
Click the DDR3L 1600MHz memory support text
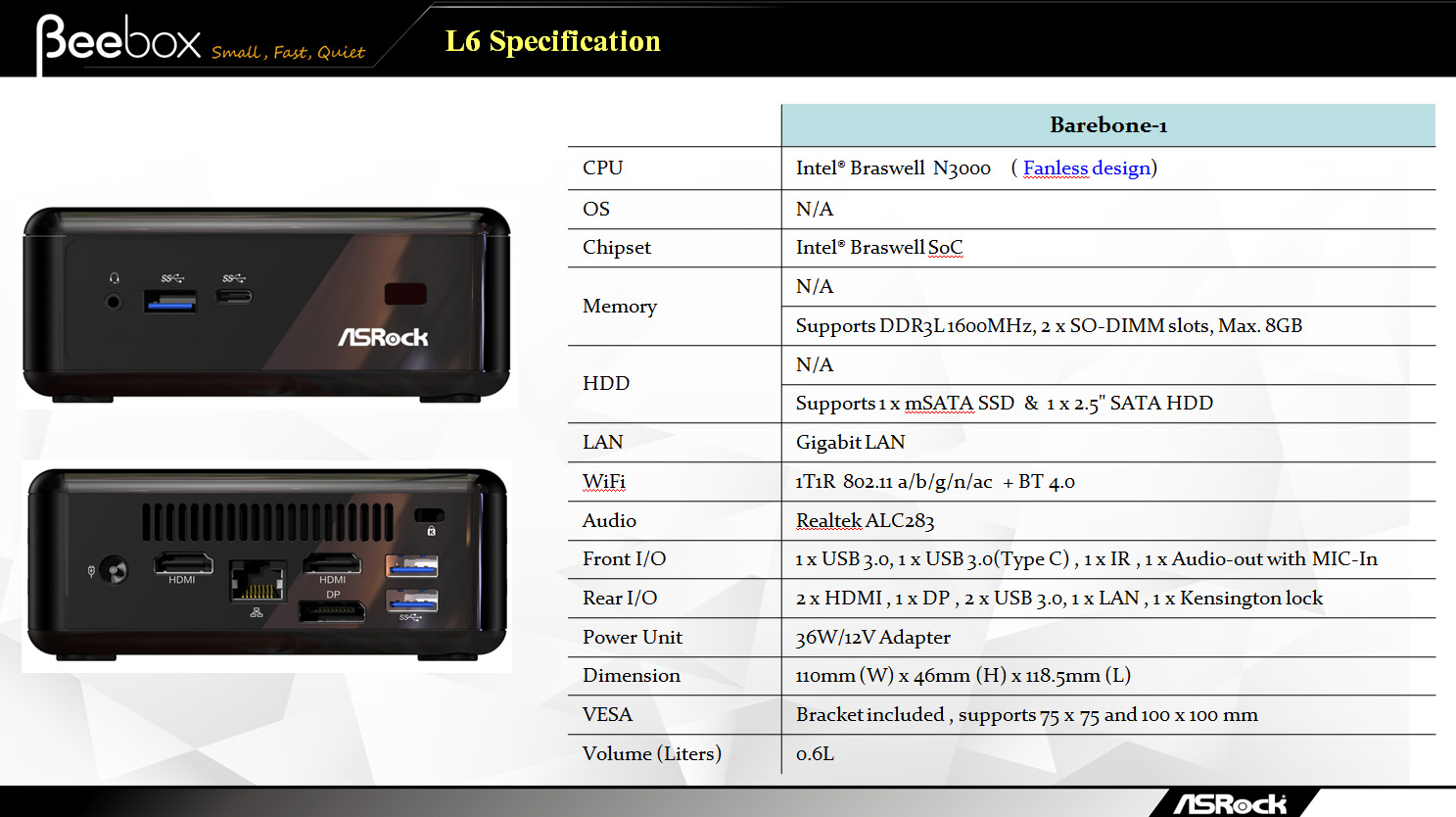1050,325
